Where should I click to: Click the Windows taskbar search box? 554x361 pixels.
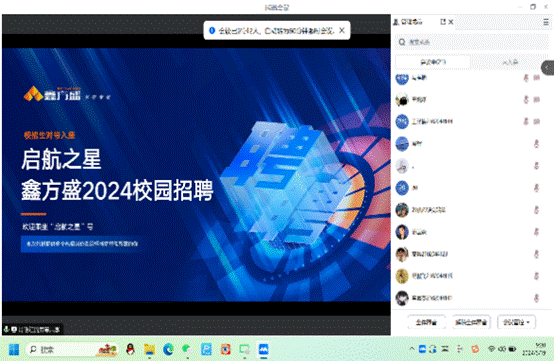point(72,350)
